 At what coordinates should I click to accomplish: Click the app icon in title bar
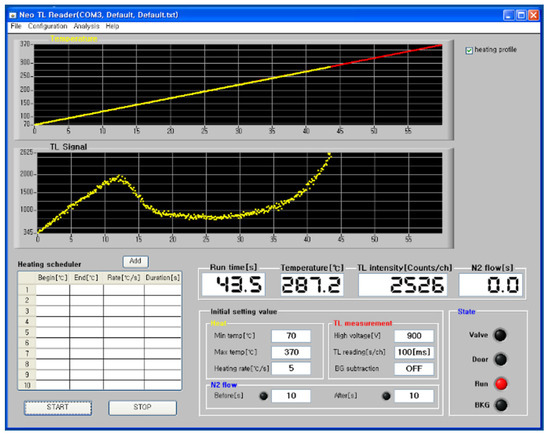coord(13,15)
